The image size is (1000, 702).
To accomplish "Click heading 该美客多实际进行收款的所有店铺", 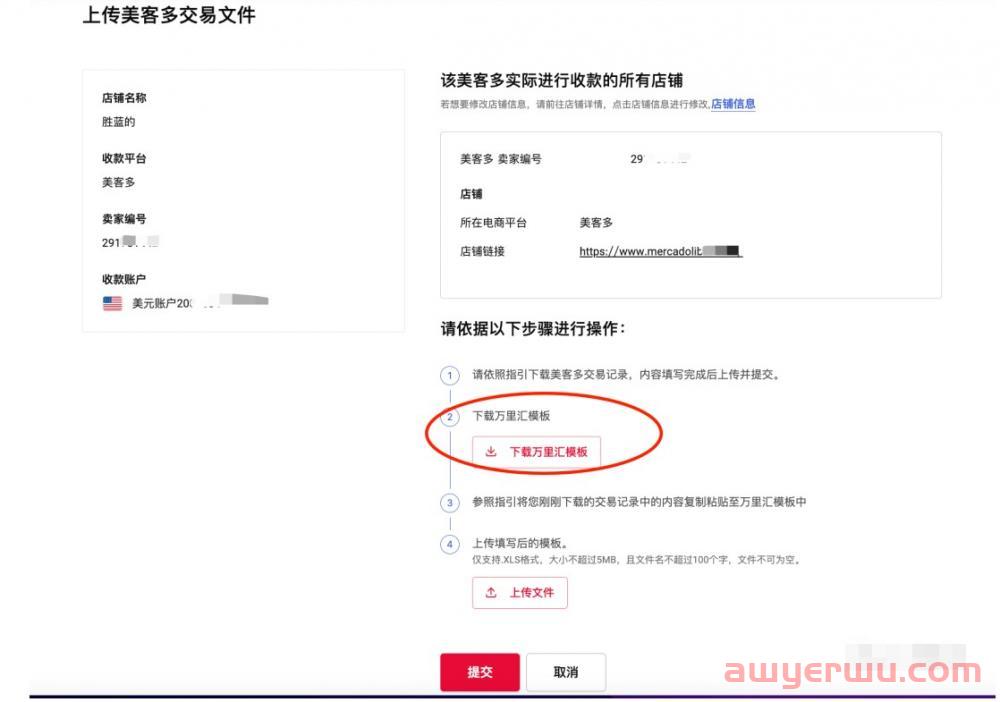I will click(x=562, y=80).
